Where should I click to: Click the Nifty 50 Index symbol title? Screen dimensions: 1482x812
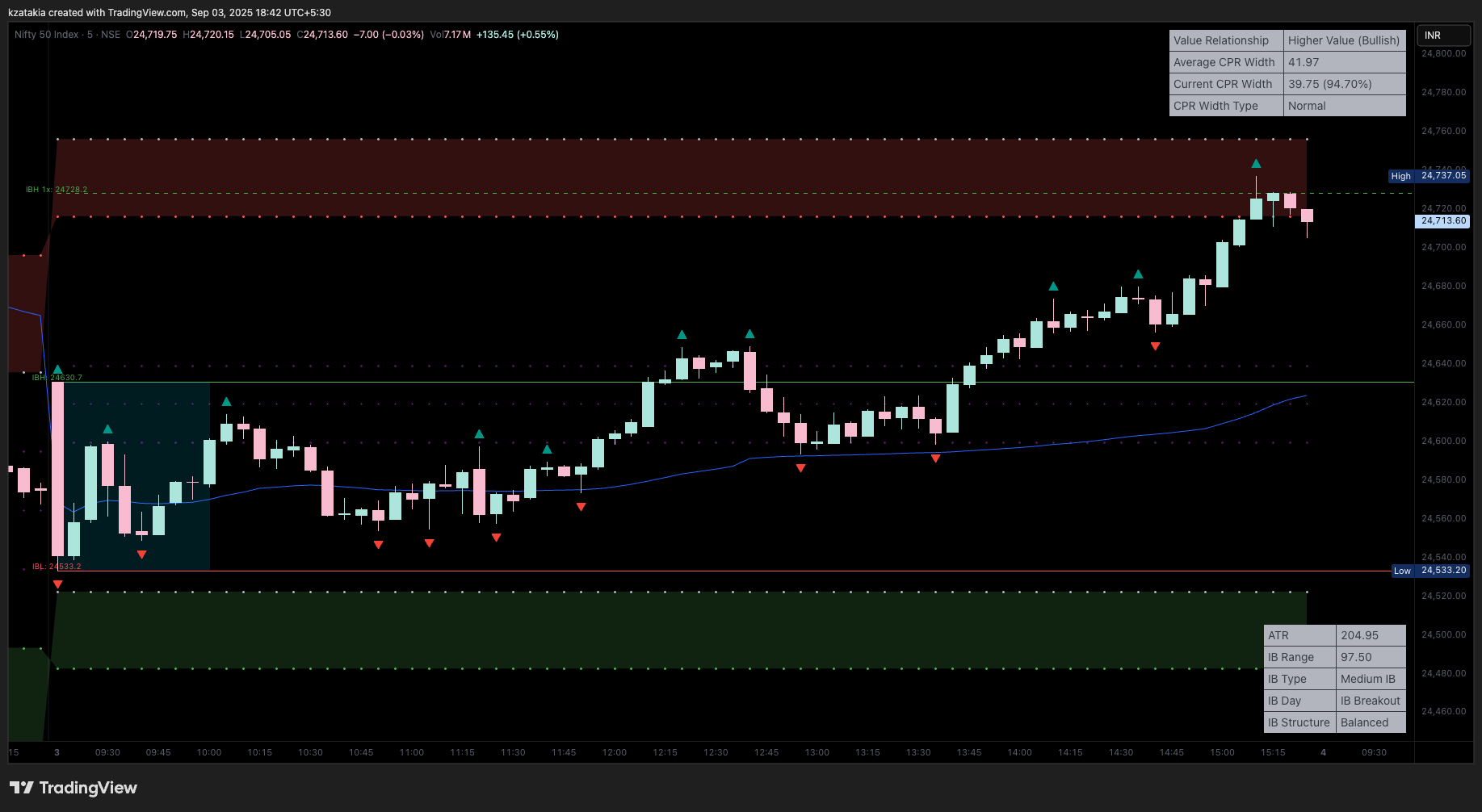pos(47,35)
